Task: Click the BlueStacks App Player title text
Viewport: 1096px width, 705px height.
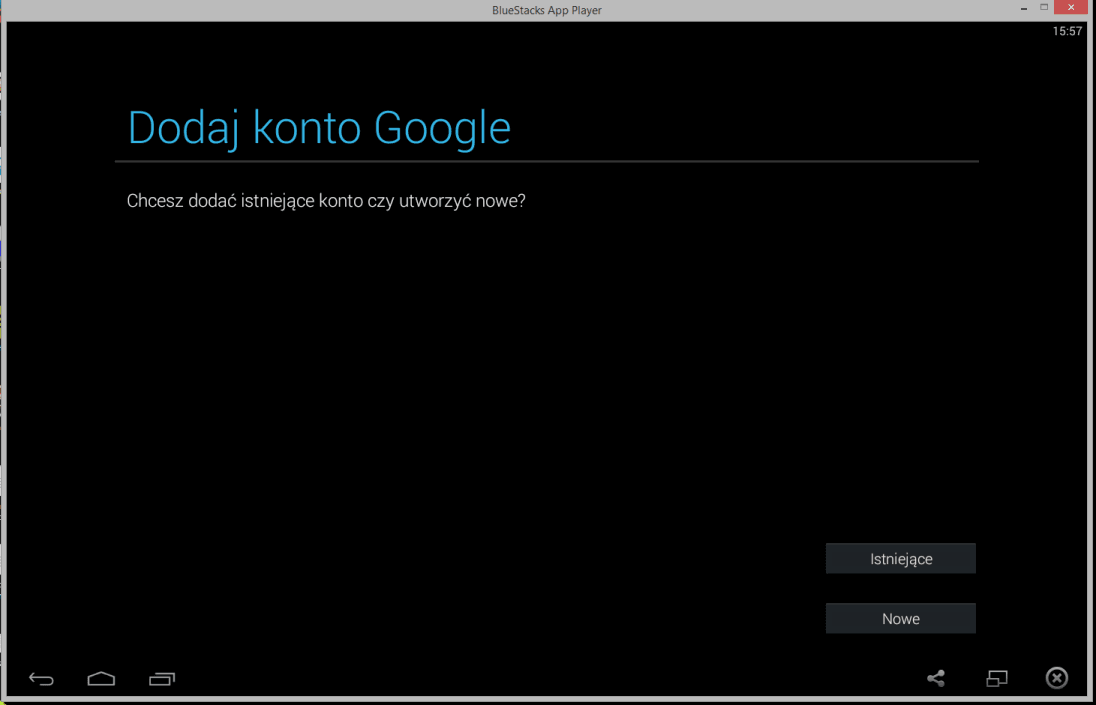Action: click(547, 10)
